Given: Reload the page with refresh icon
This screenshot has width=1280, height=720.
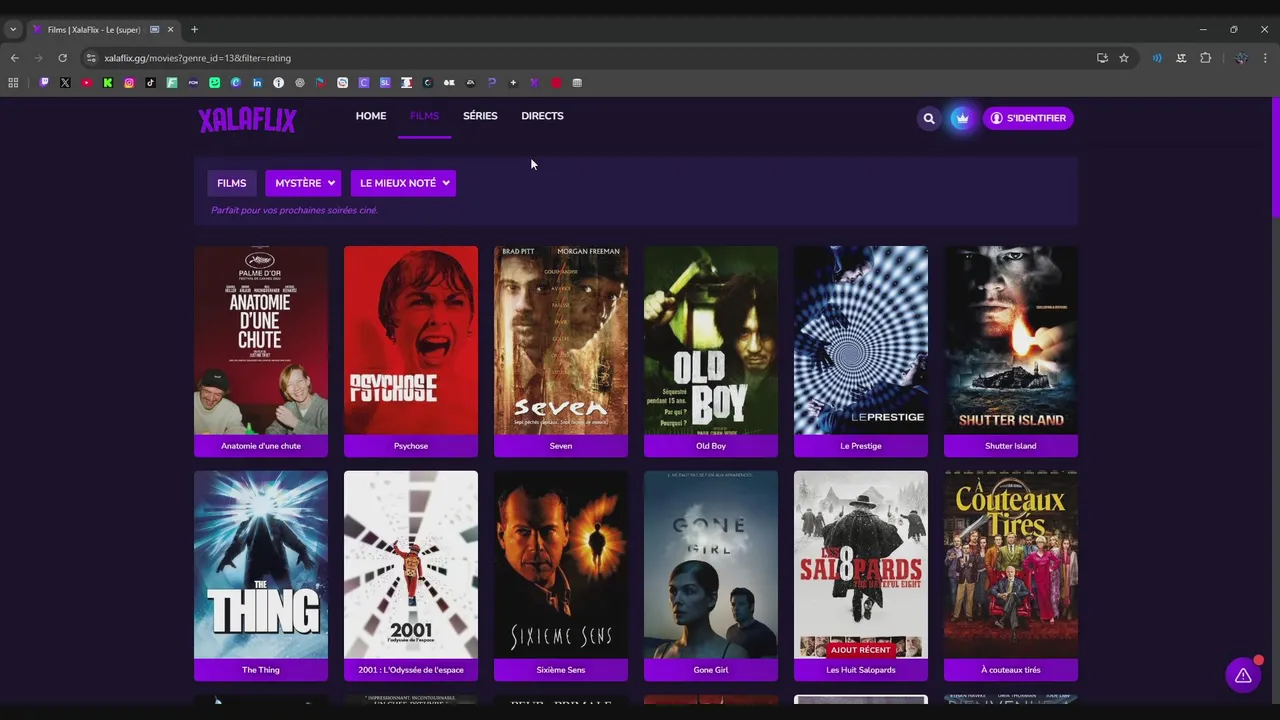Looking at the screenshot, I should tap(62, 58).
